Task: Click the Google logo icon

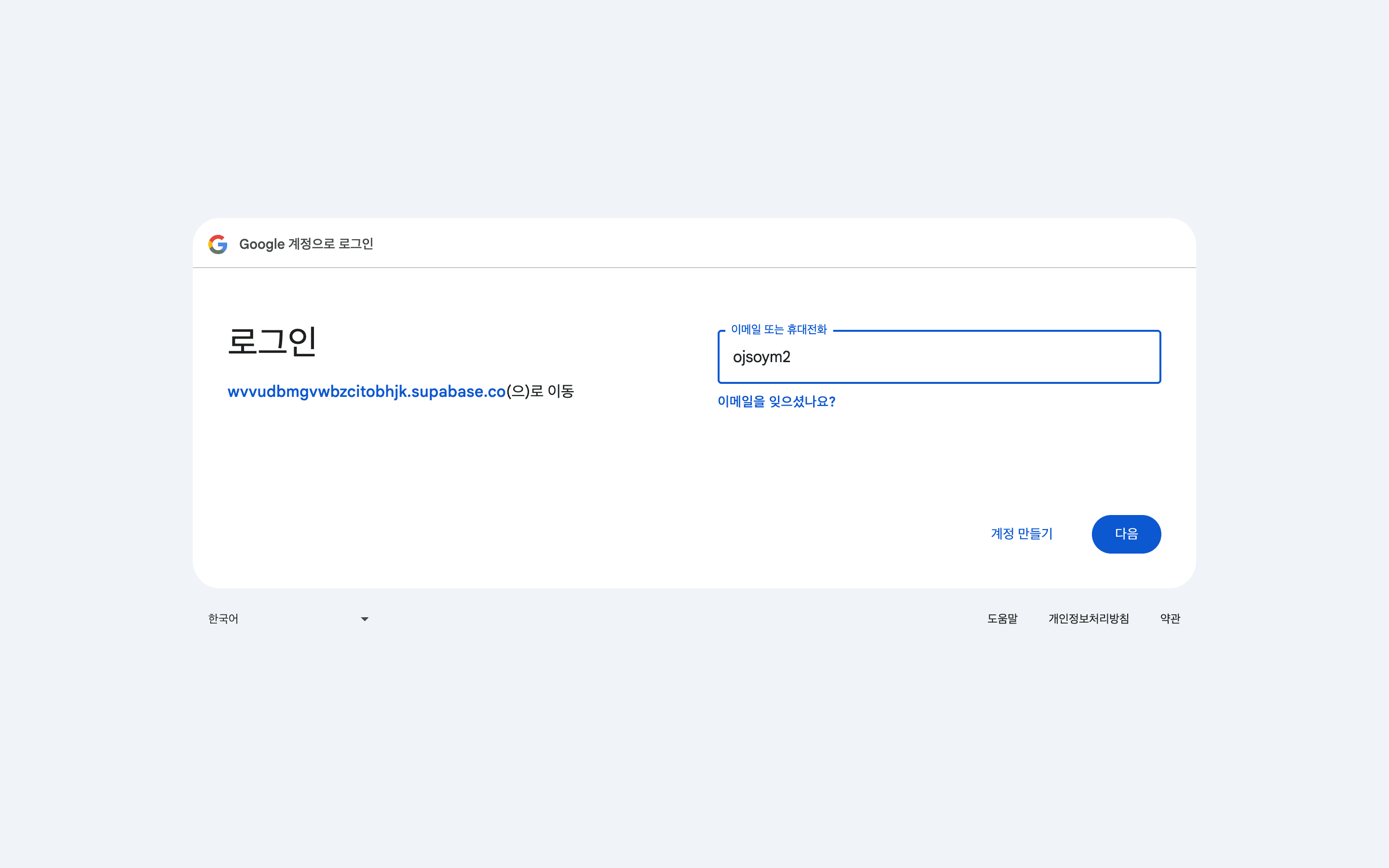Action: pyautogui.click(x=218, y=244)
